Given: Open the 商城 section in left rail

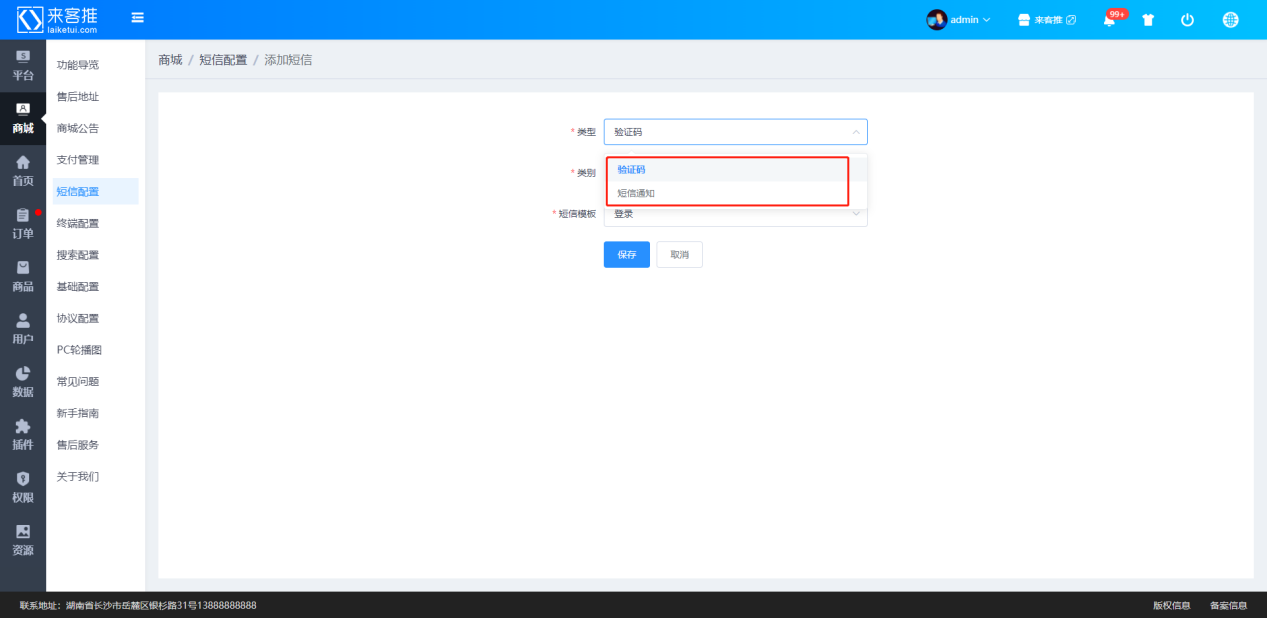Looking at the screenshot, I should pos(23,118).
